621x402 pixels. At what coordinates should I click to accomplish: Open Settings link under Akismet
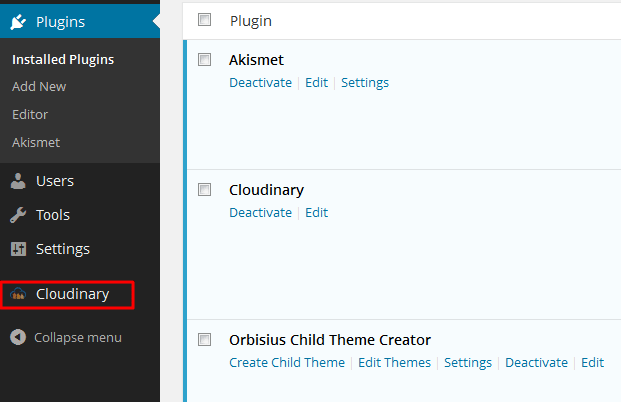(x=365, y=83)
